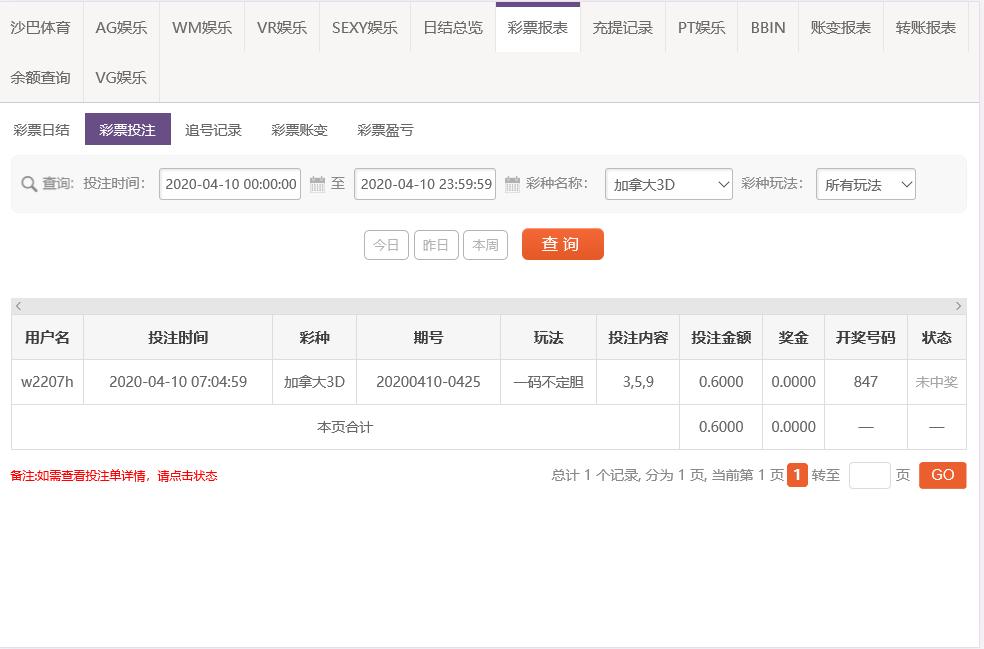Click the magnifier search icon
The height and width of the screenshot is (649, 984).
click(x=29, y=184)
